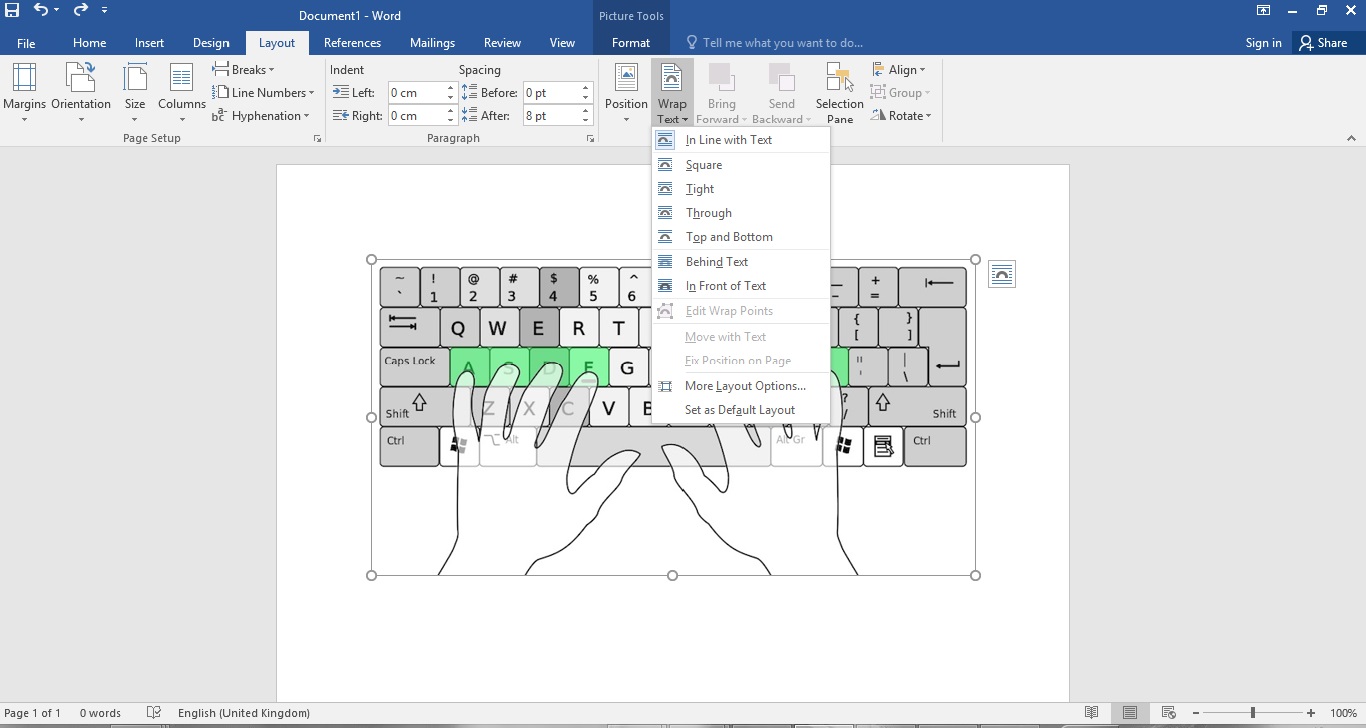
Task: Switch to the Insert tab
Action: coord(150,43)
